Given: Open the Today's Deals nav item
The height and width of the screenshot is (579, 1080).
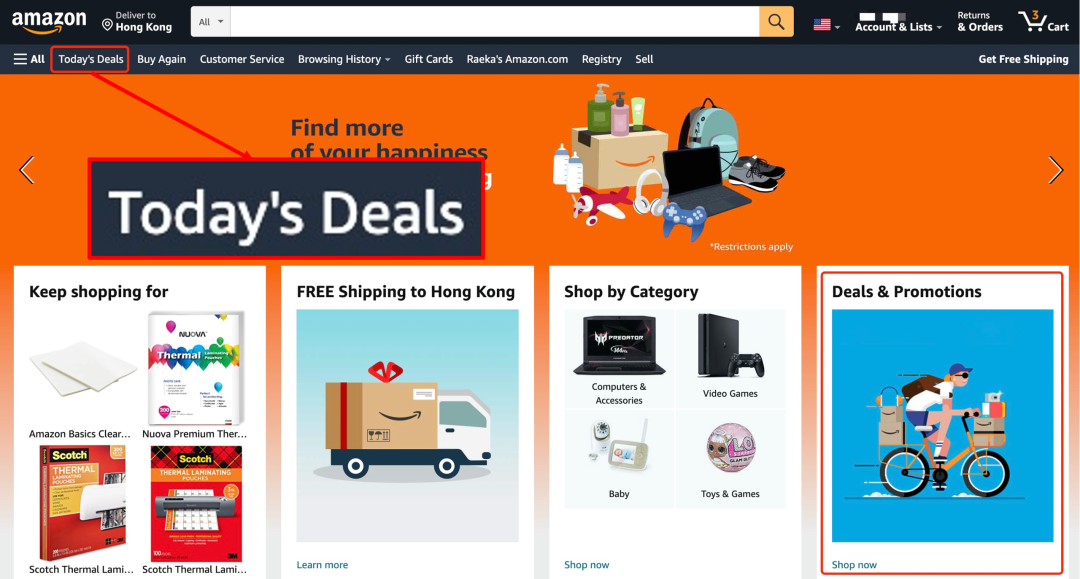Looking at the screenshot, I should (90, 59).
